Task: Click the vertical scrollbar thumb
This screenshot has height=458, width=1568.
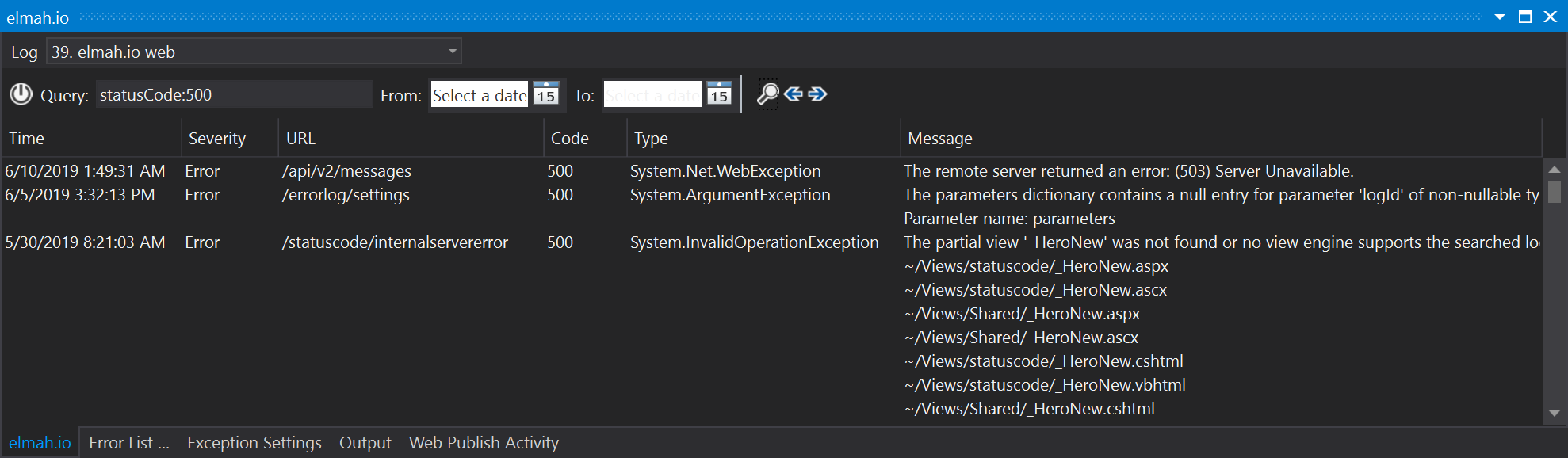Action: tap(1554, 193)
